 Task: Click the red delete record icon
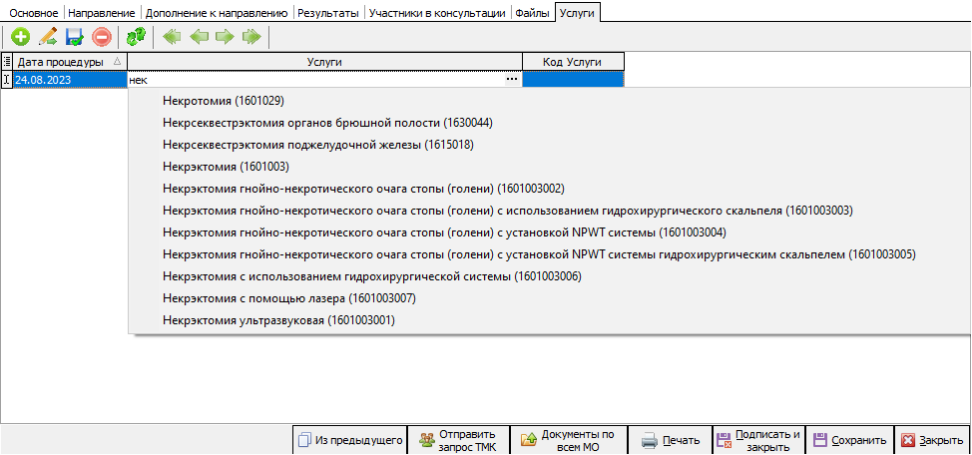click(x=101, y=38)
